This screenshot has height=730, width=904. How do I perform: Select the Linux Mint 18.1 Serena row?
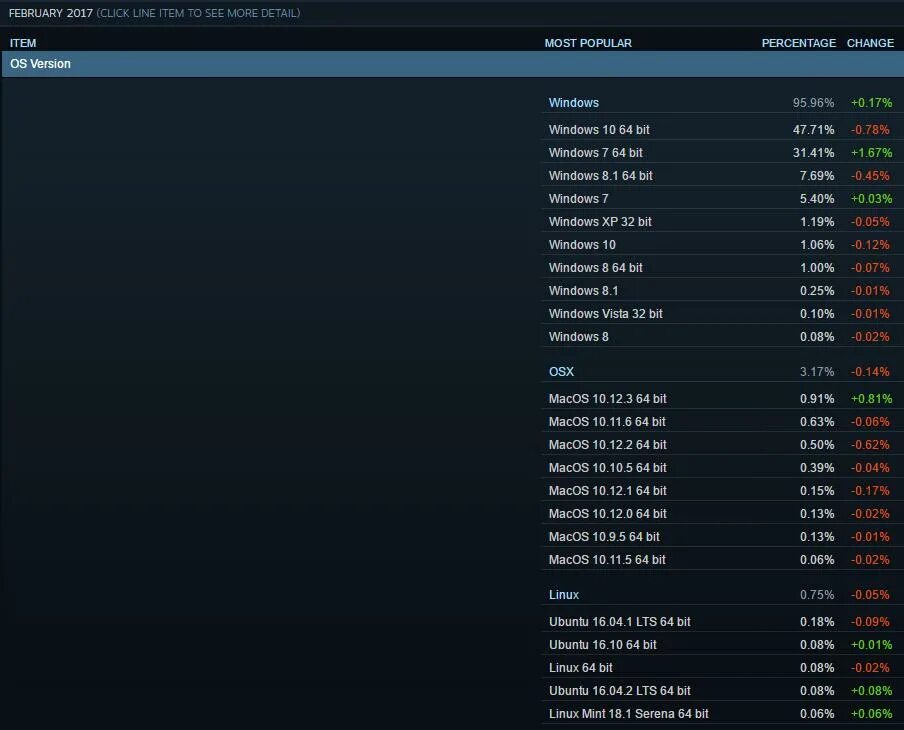(722, 714)
